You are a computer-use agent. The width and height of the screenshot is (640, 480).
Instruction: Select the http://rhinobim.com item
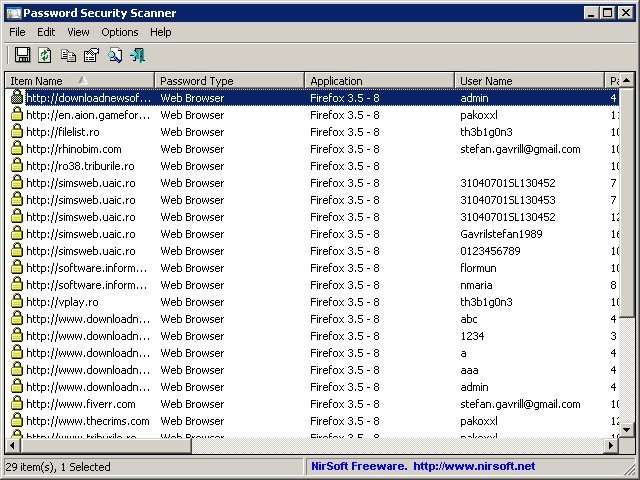coord(73,149)
